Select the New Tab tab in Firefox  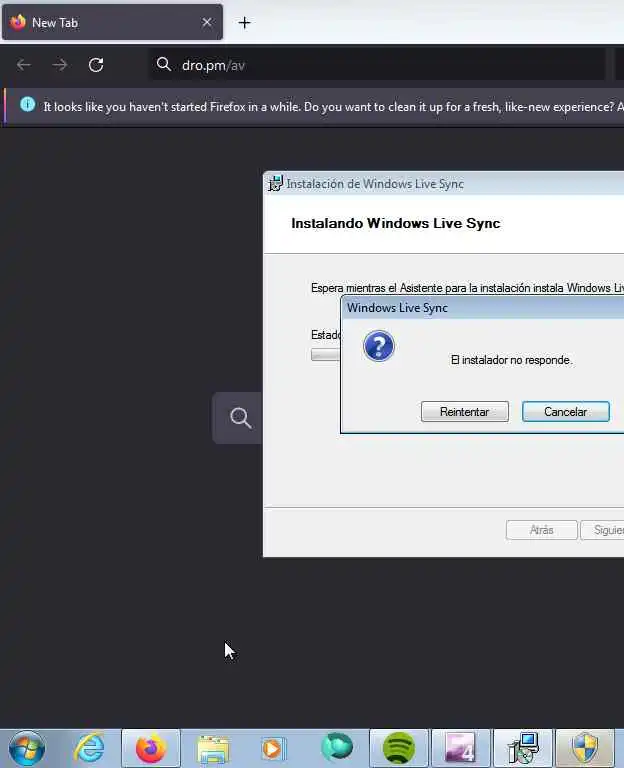tap(112, 23)
